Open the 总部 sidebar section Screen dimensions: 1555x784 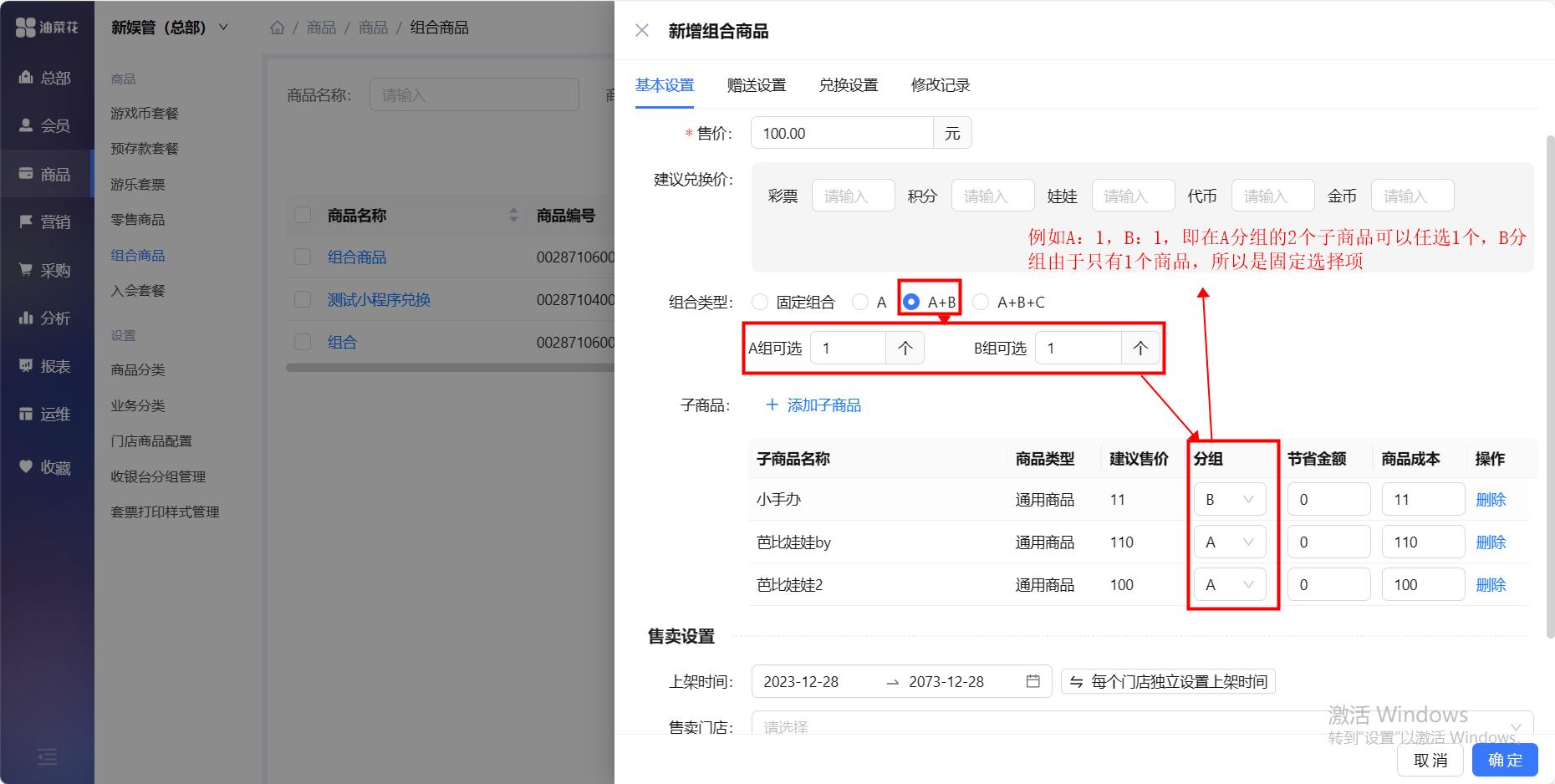46,78
